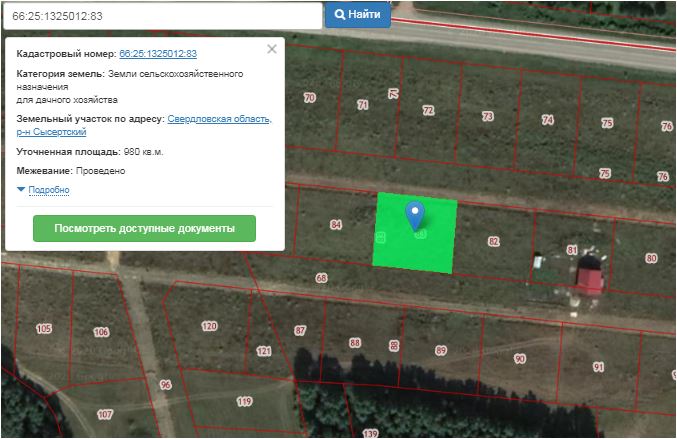Click the red-roofed building on the map

tap(591, 275)
